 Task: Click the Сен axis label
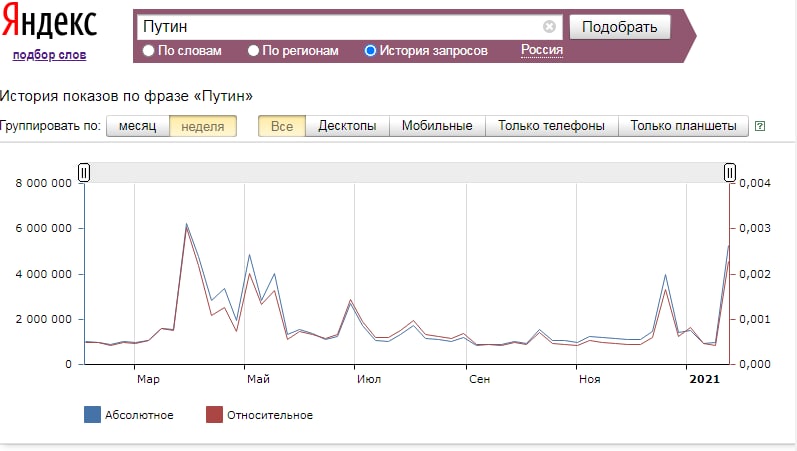click(x=479, y=379)
